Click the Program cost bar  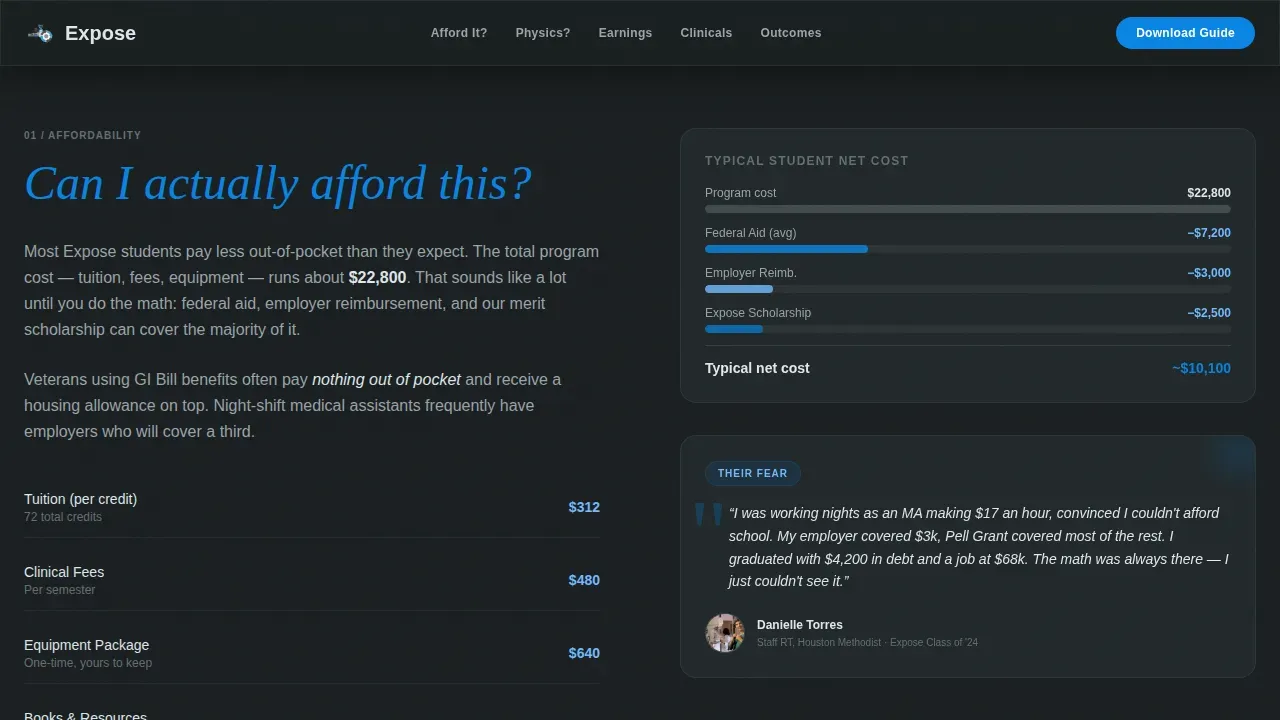click(x=968, y=209)
